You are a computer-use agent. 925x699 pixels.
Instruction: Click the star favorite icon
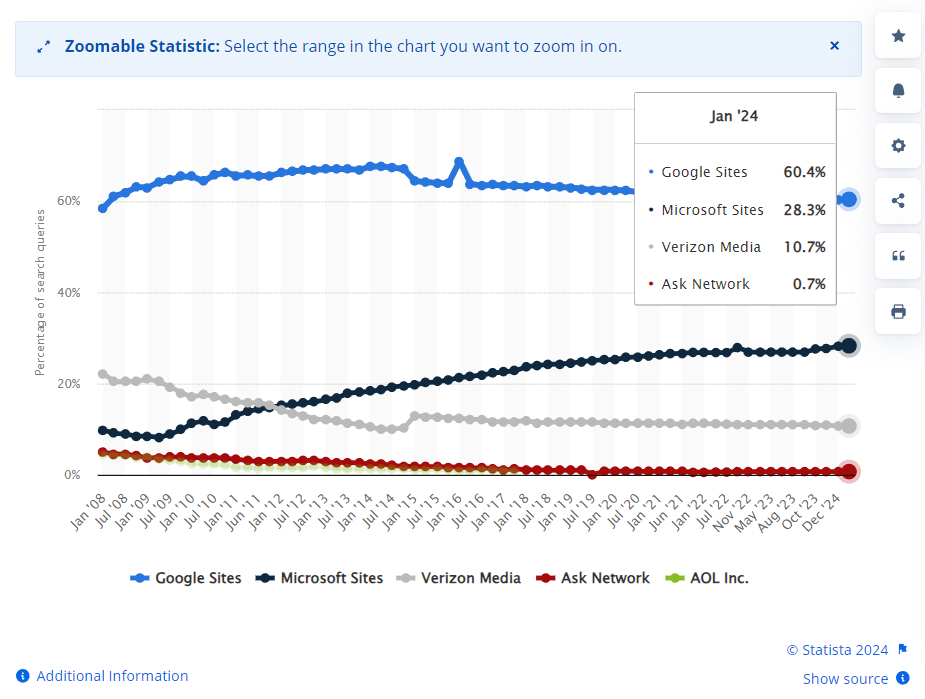pyautogui.click(x=898, y=36)
